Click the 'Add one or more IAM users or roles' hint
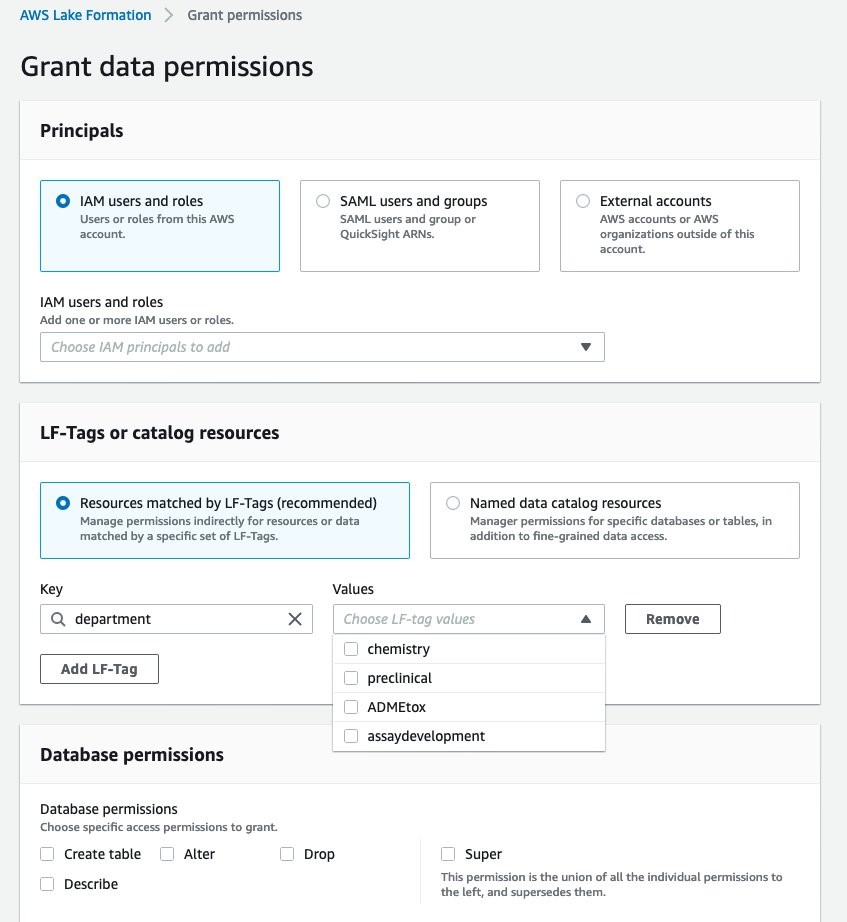847x922 pixels. (137, 320)
